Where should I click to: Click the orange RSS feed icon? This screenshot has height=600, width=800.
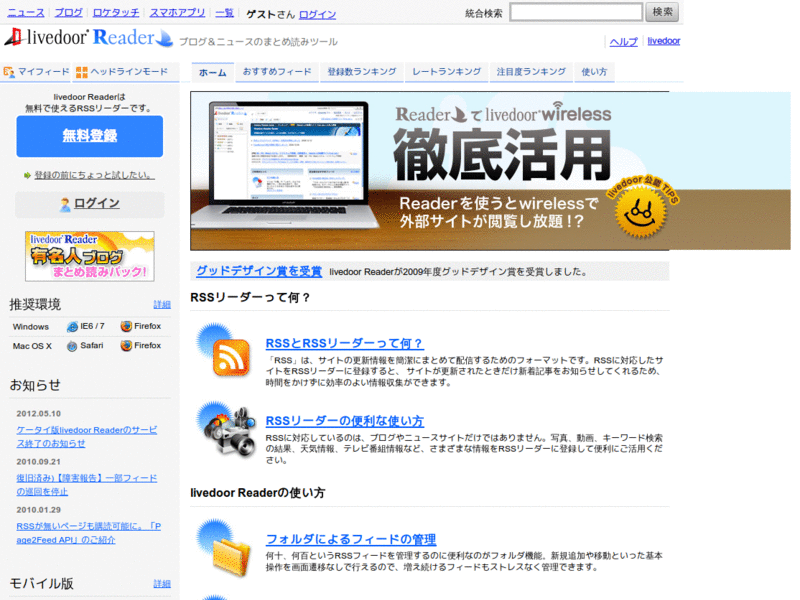[x=231, y=357]
